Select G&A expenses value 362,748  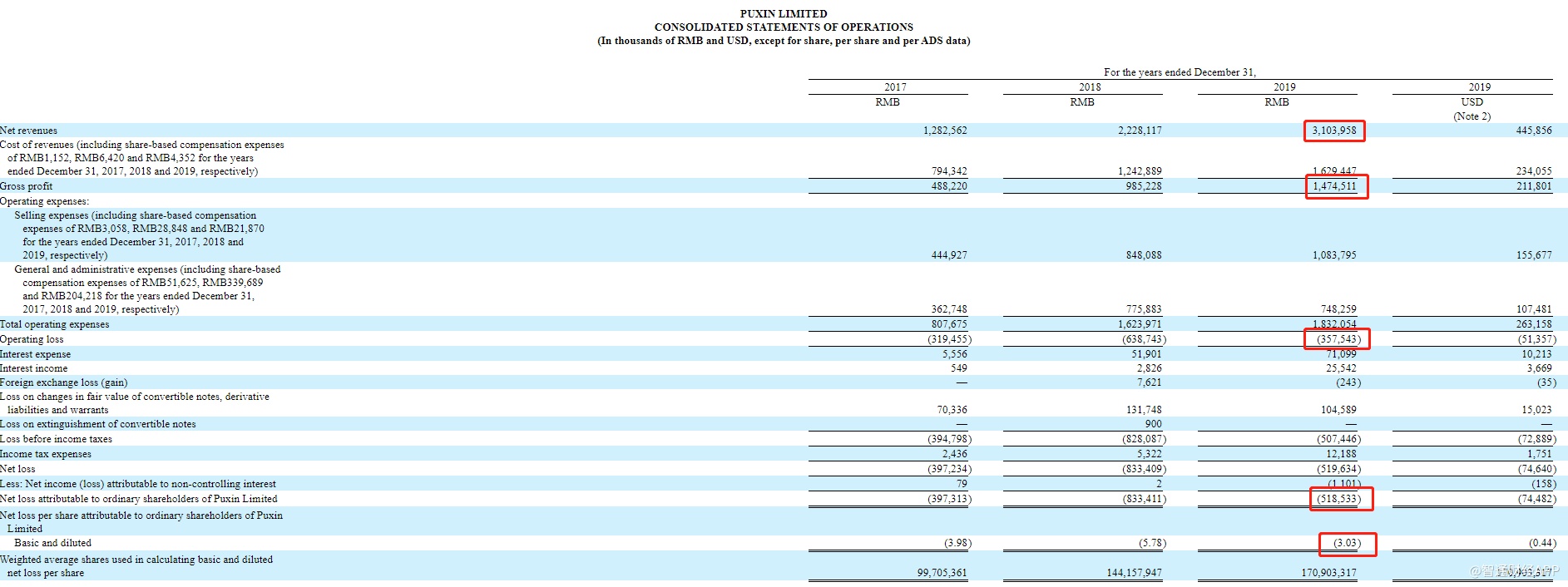click(949, 309)
